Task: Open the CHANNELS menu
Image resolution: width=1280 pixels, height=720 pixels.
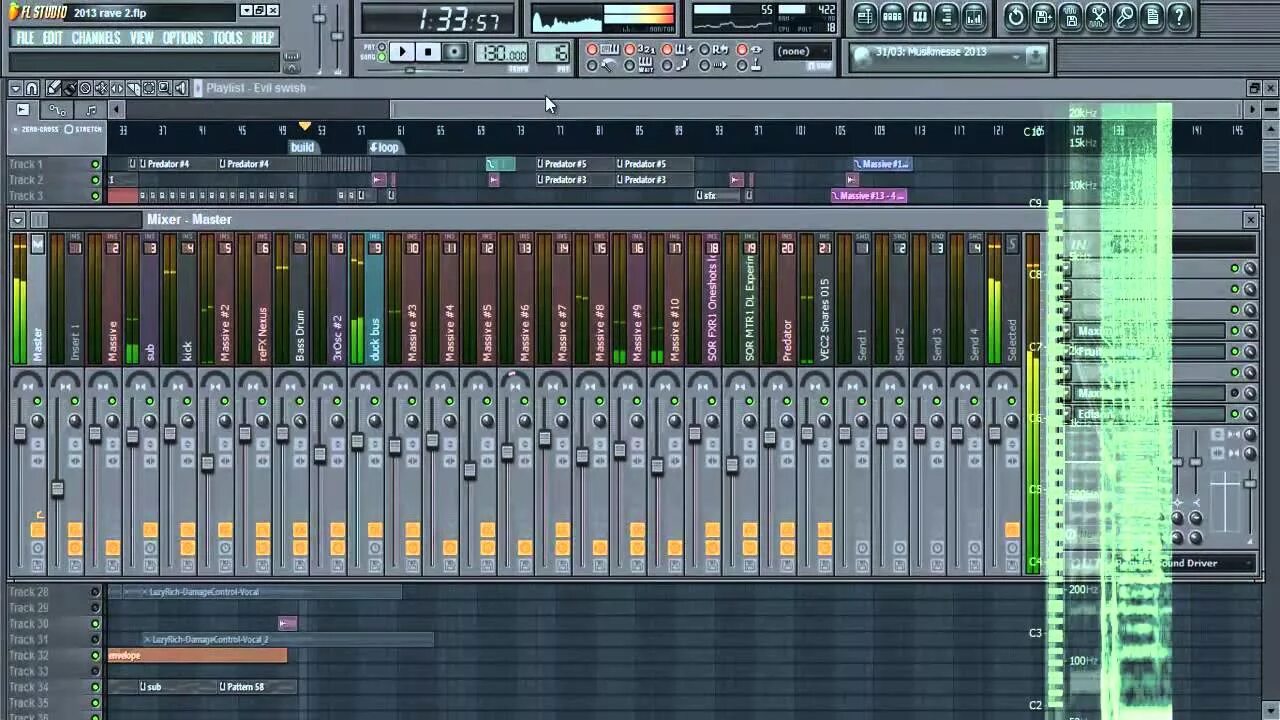Action: (96, 38)
